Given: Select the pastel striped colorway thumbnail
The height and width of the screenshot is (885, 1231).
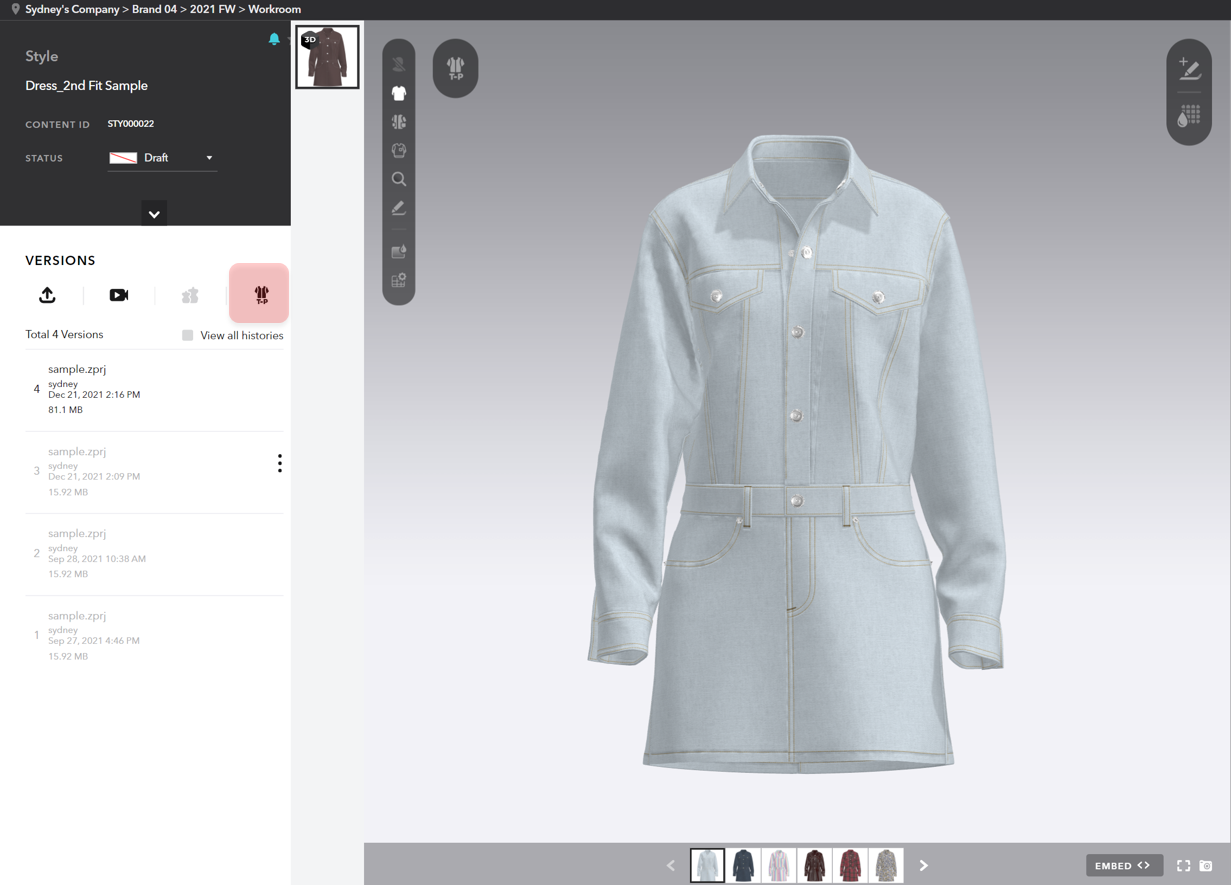Looking at the screenshot, I should [x=779, y=865].
